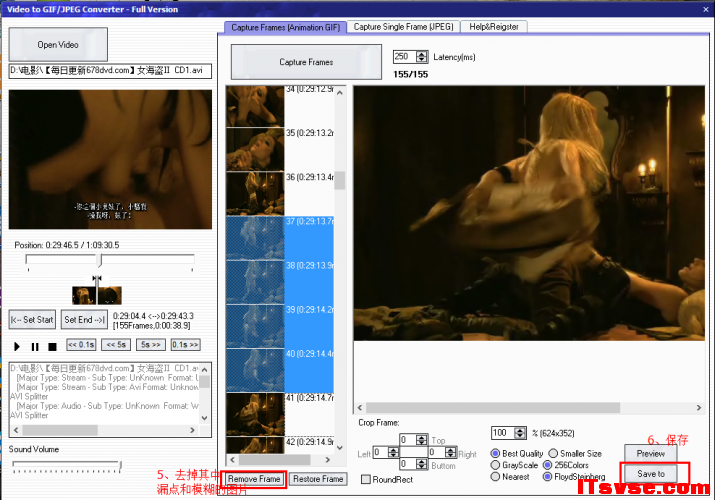Select the Smaller Size radio option
Image resolution: width=715 pixels, height=500 pixels.
[x=553, y=454]
